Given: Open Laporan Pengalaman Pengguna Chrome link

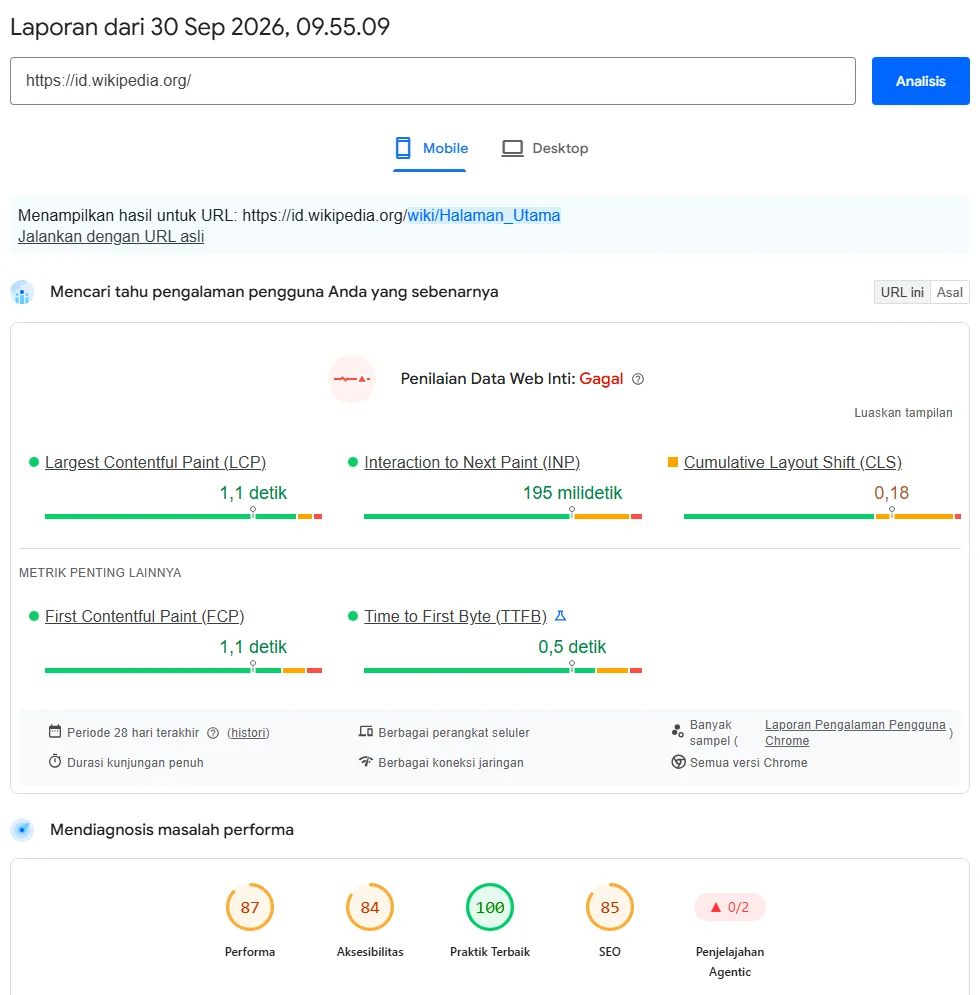Looking at the screenshot, I should coord(854,733).
